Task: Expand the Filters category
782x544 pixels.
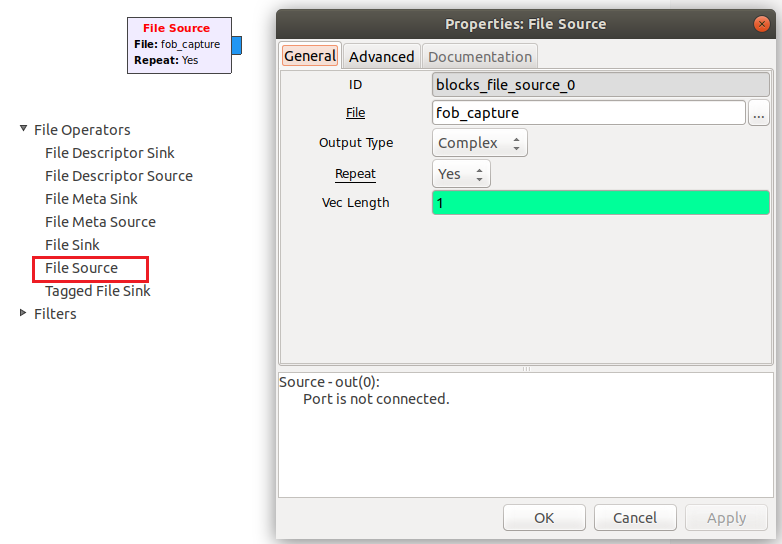Action: 23,313
